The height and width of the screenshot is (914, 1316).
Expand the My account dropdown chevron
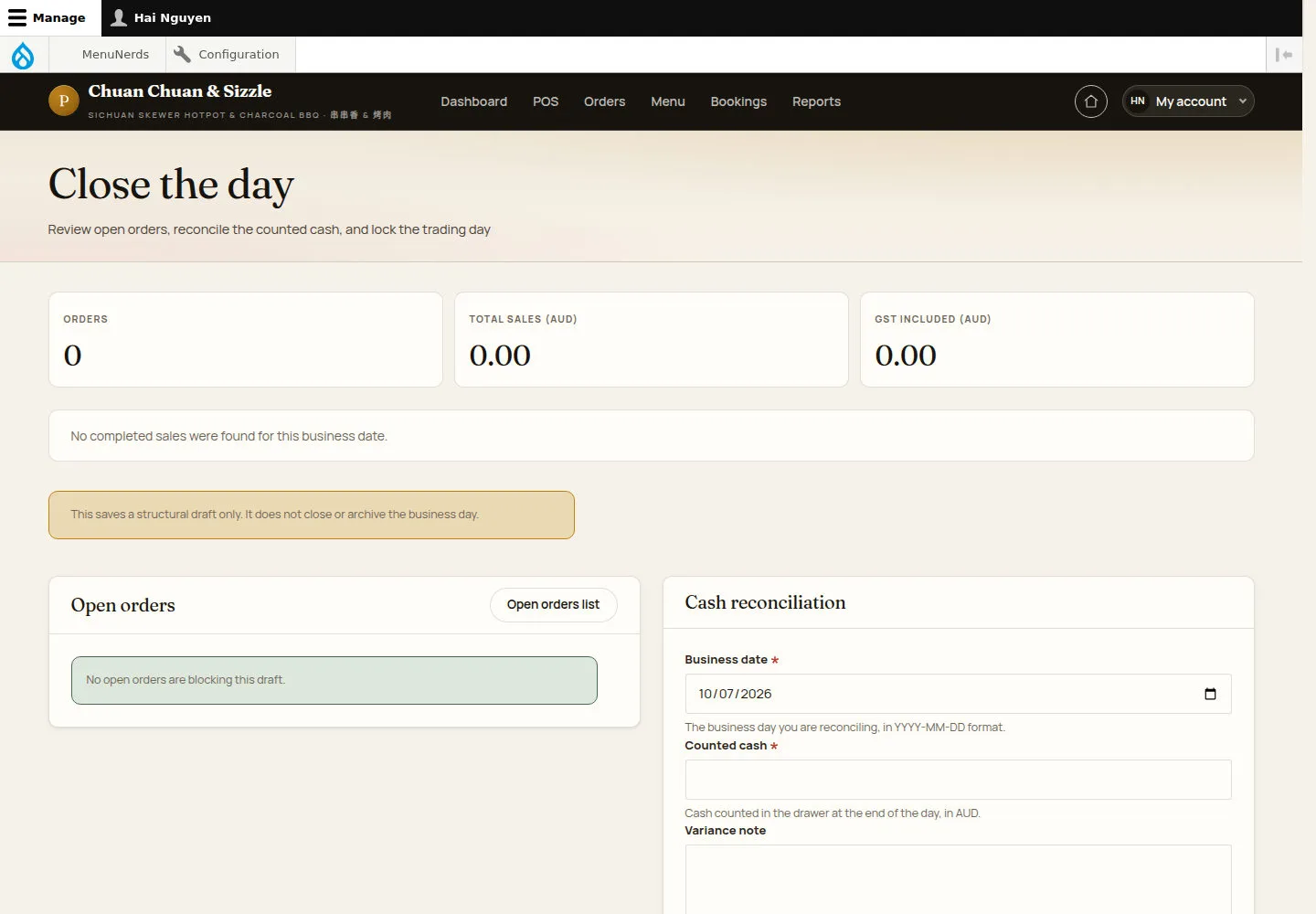pyautogui.click(x=1242, y=101)
